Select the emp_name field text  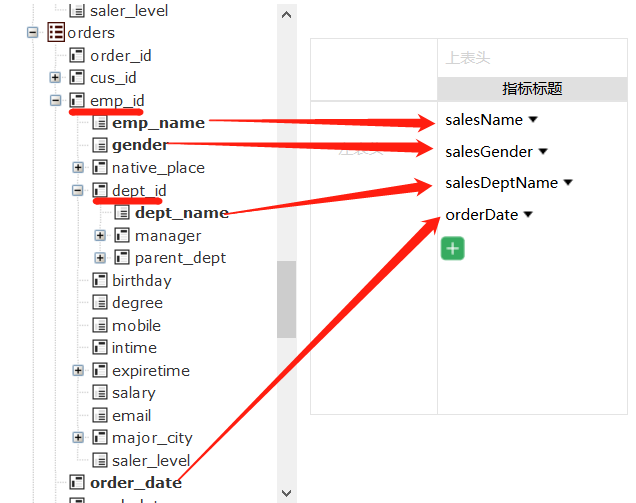pyautogui.click(x=159, y=123)
